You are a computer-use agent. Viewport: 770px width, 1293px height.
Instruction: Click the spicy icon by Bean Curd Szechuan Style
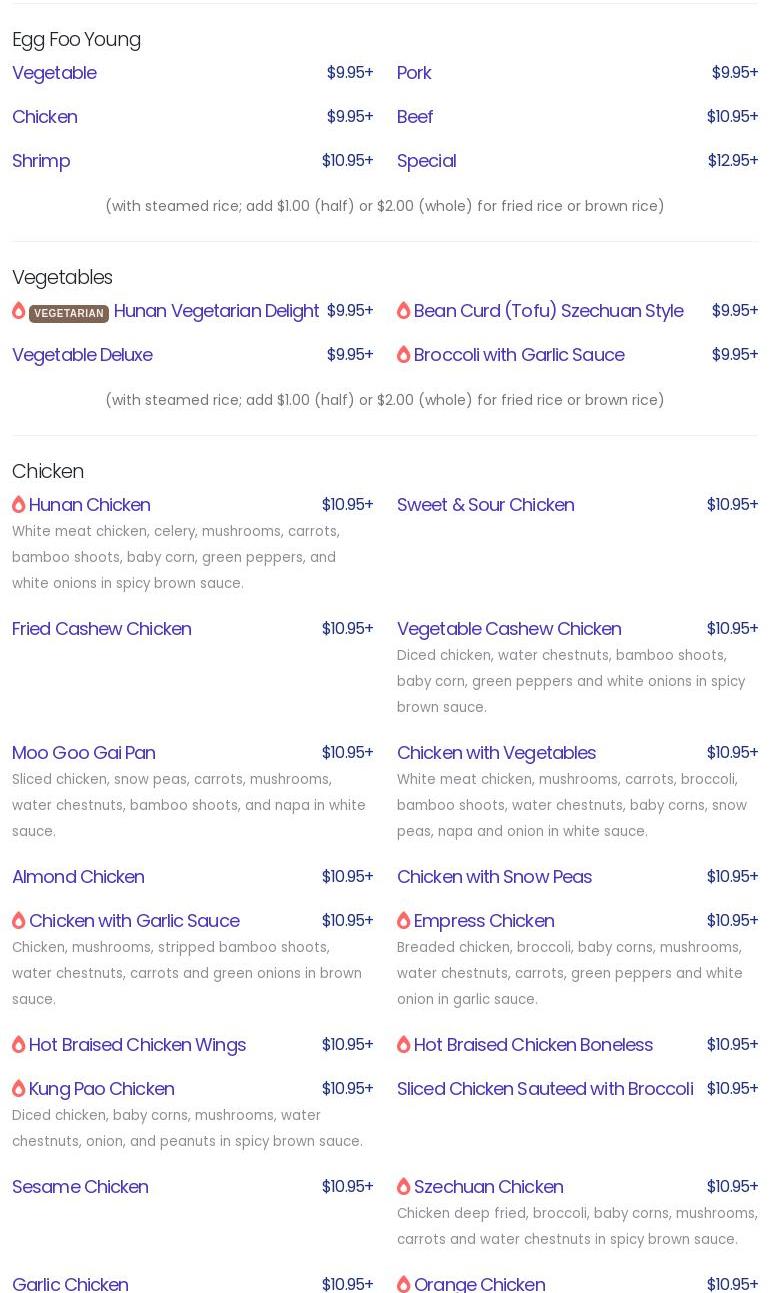click(404, 311)
